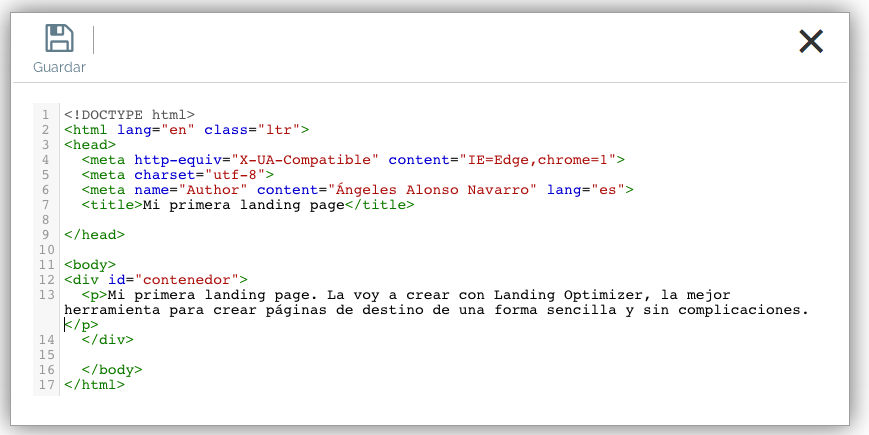Click the X-UA-Compatible attribute value
This screenshot has height=435, width=869.
pyautogui.click(x=305, y=160)
